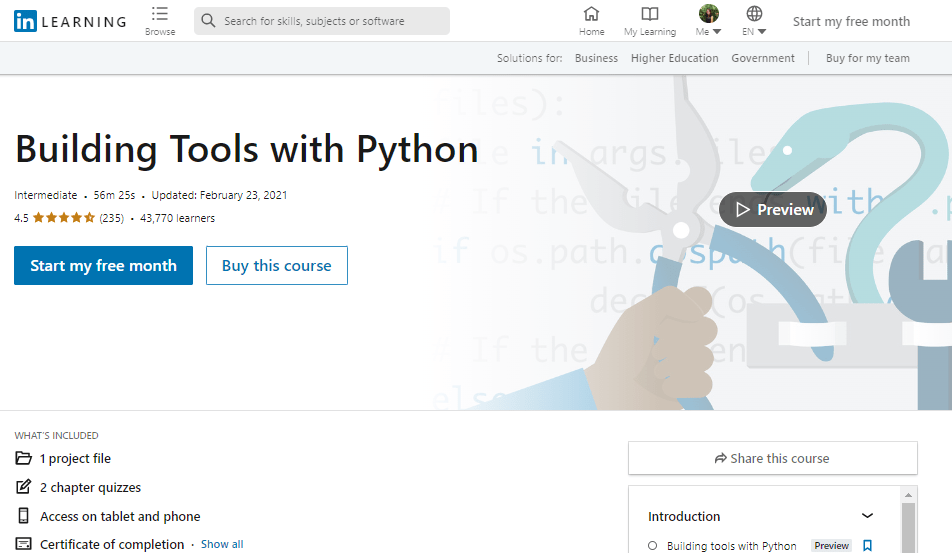Click the contents panel scroll-up arrow
Image resolution: width=952 pixels, height=553 pixels.
(x=908, y=495)
